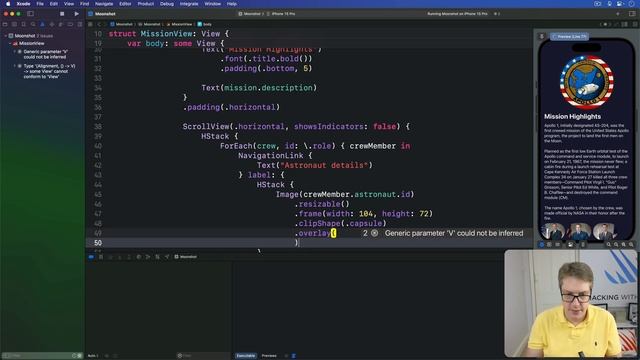Screen dimensions: 640x360
Task: Click the Moonshot project breadcrumb
Action: pos(122,24)
